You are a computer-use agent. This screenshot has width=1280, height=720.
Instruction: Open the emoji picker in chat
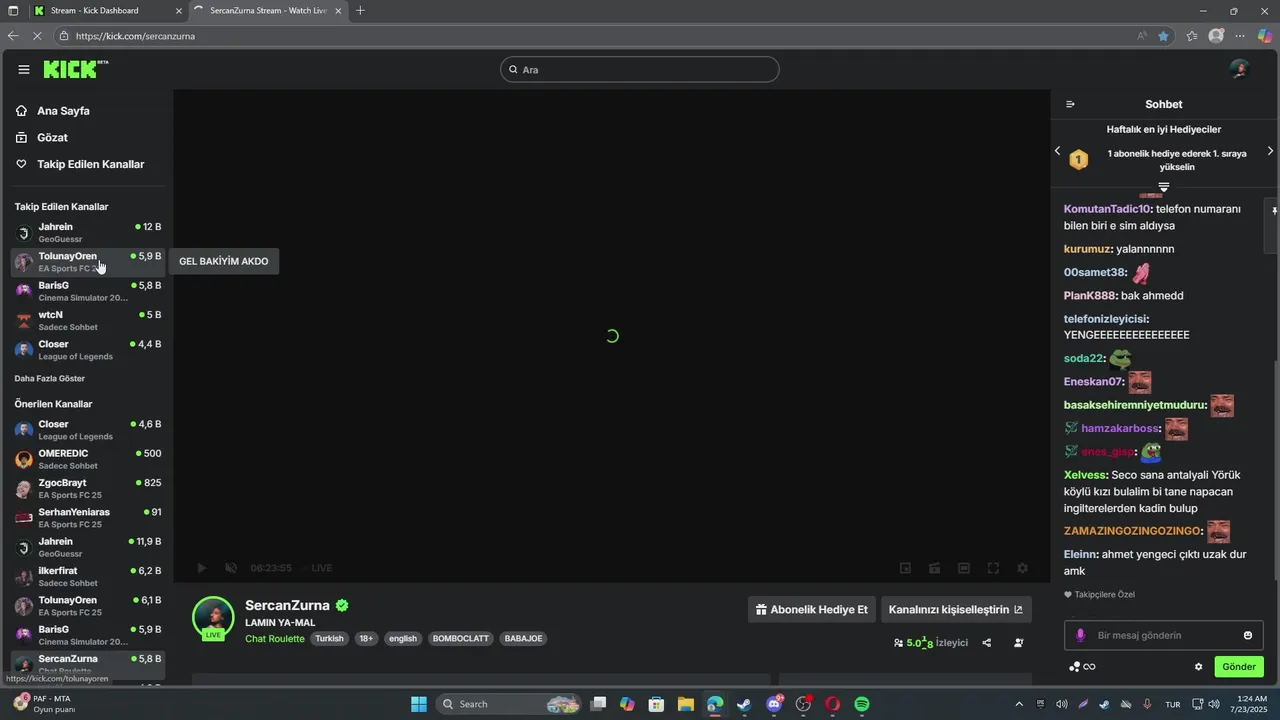(1248, 635)
